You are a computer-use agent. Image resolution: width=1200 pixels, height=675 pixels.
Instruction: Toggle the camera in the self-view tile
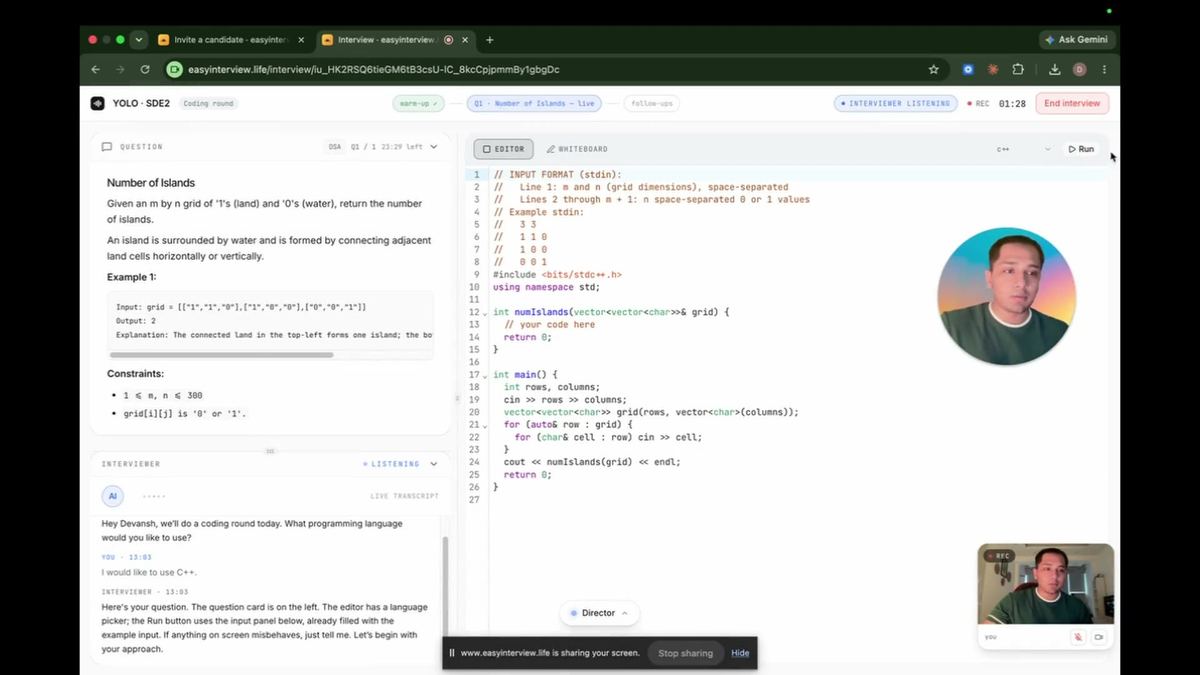1099,637
